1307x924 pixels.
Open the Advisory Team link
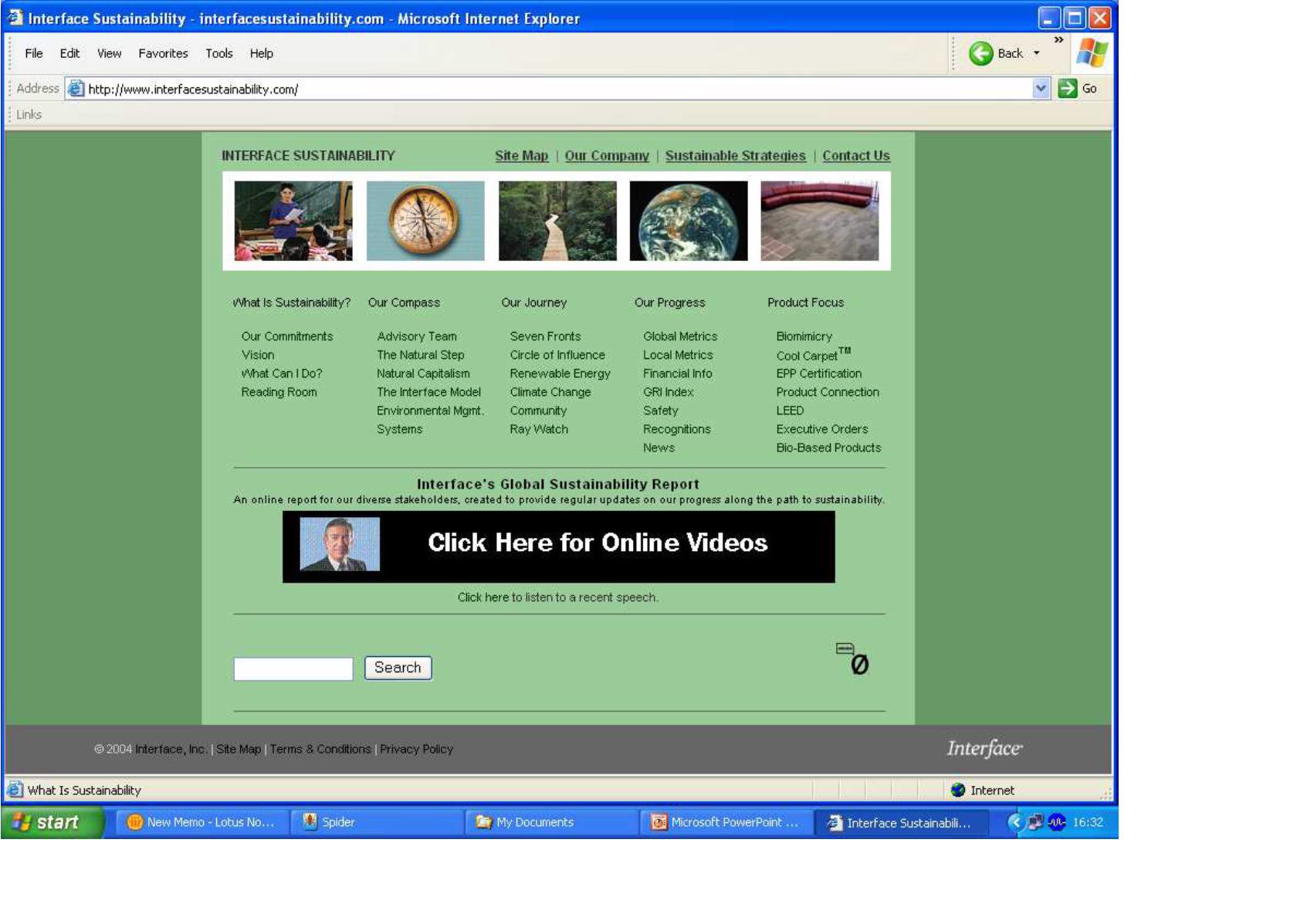tap(417, 337)
